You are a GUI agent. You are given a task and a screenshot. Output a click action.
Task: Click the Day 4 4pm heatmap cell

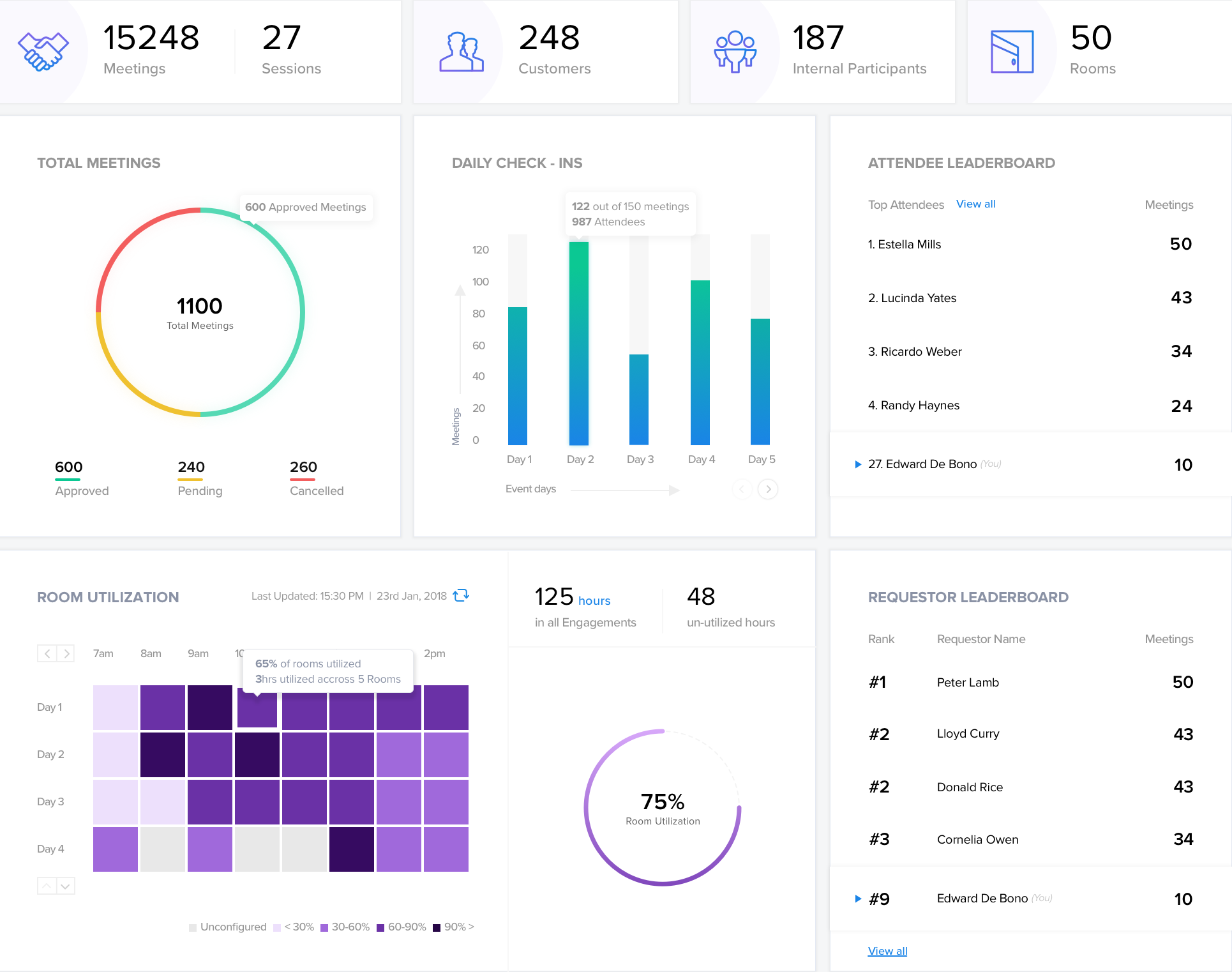pyautogui.click(x=446, y=849)
